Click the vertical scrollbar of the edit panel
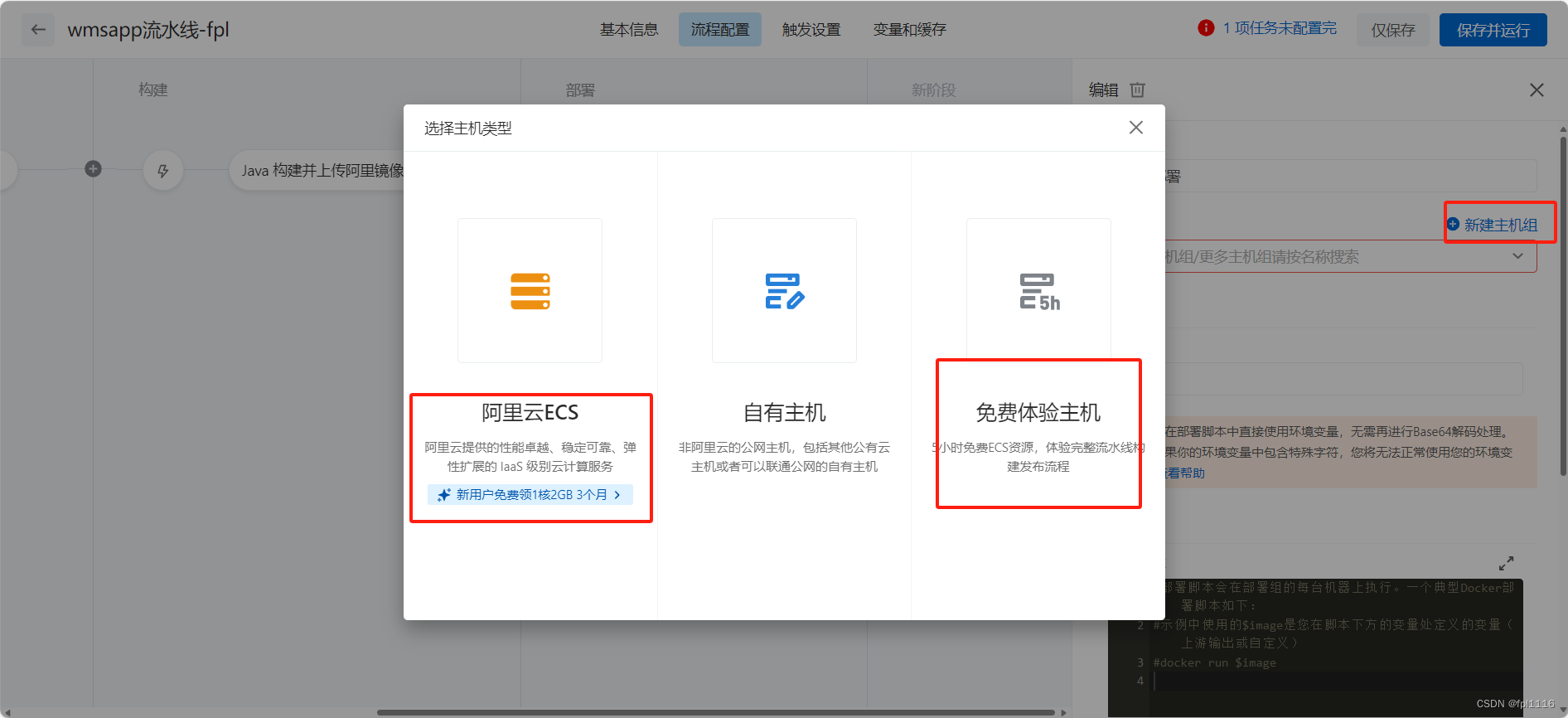Image resolution: width=1568 pixels, height=718 pixels. coord(1563,305)
